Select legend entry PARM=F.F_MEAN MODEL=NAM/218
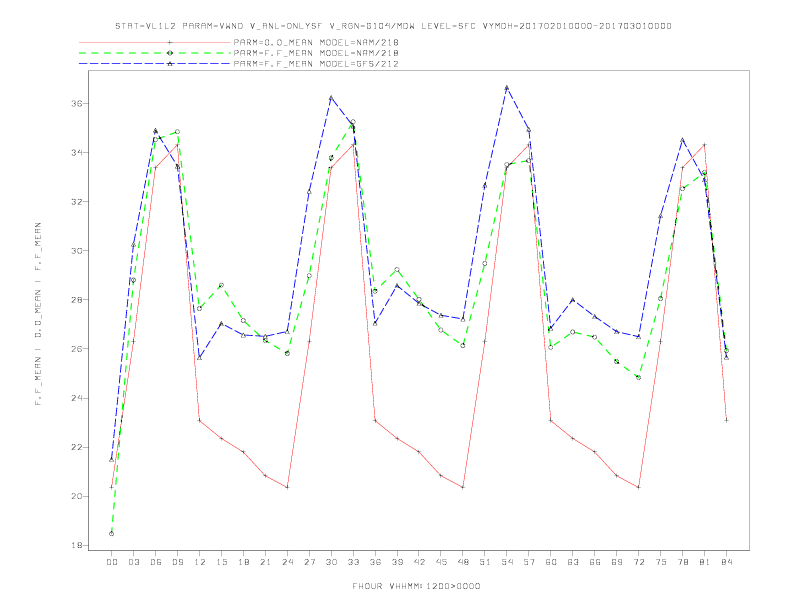 pos(316,53)
